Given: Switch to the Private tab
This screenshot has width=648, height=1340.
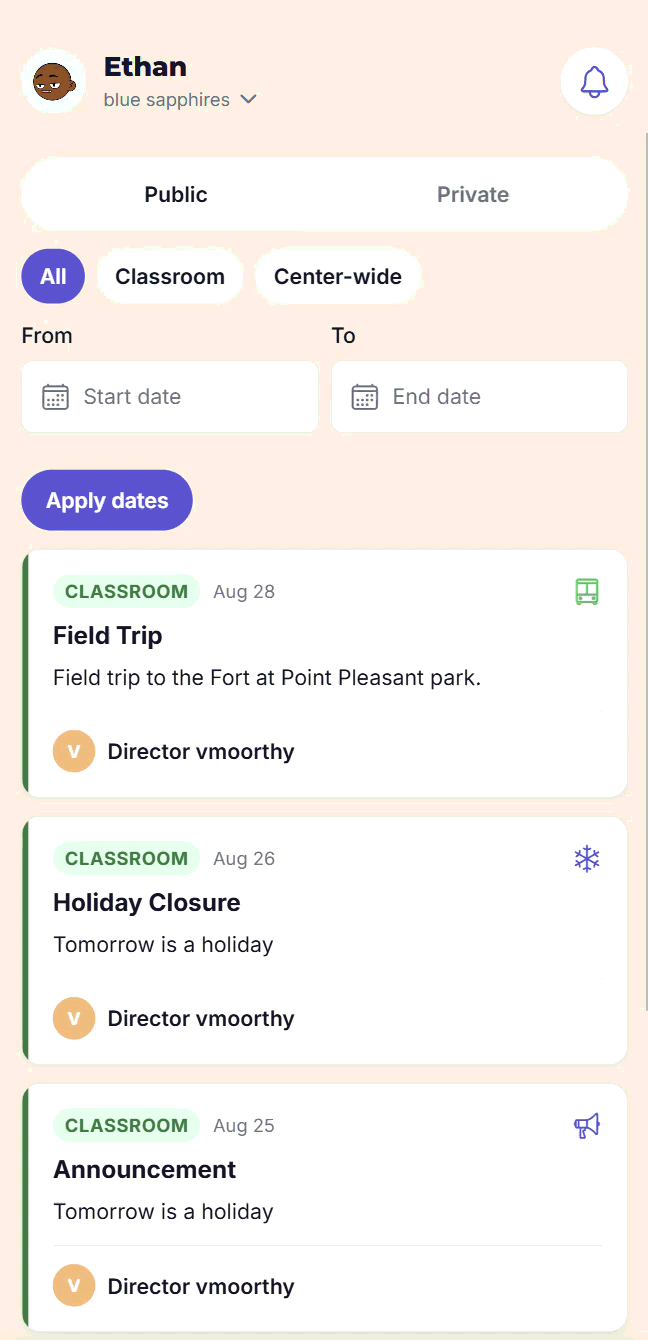Looking at the screenshot, I should pyautogui.click(x=473, y=194).
